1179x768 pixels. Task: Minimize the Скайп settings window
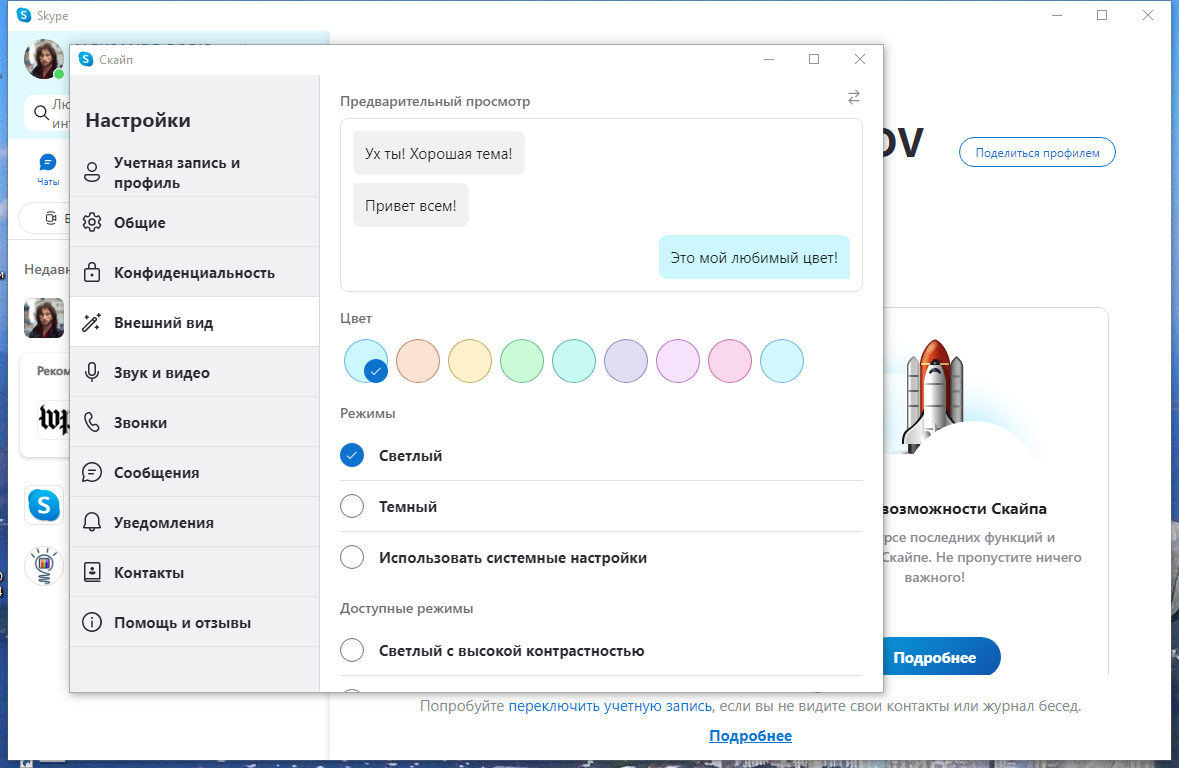[x=768, y=59]
